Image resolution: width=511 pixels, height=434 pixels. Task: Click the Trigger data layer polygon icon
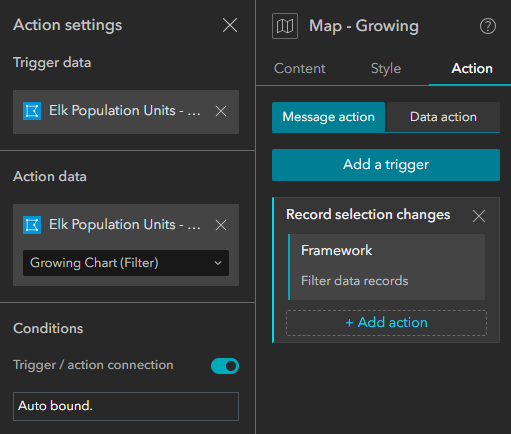click(32, 111)
